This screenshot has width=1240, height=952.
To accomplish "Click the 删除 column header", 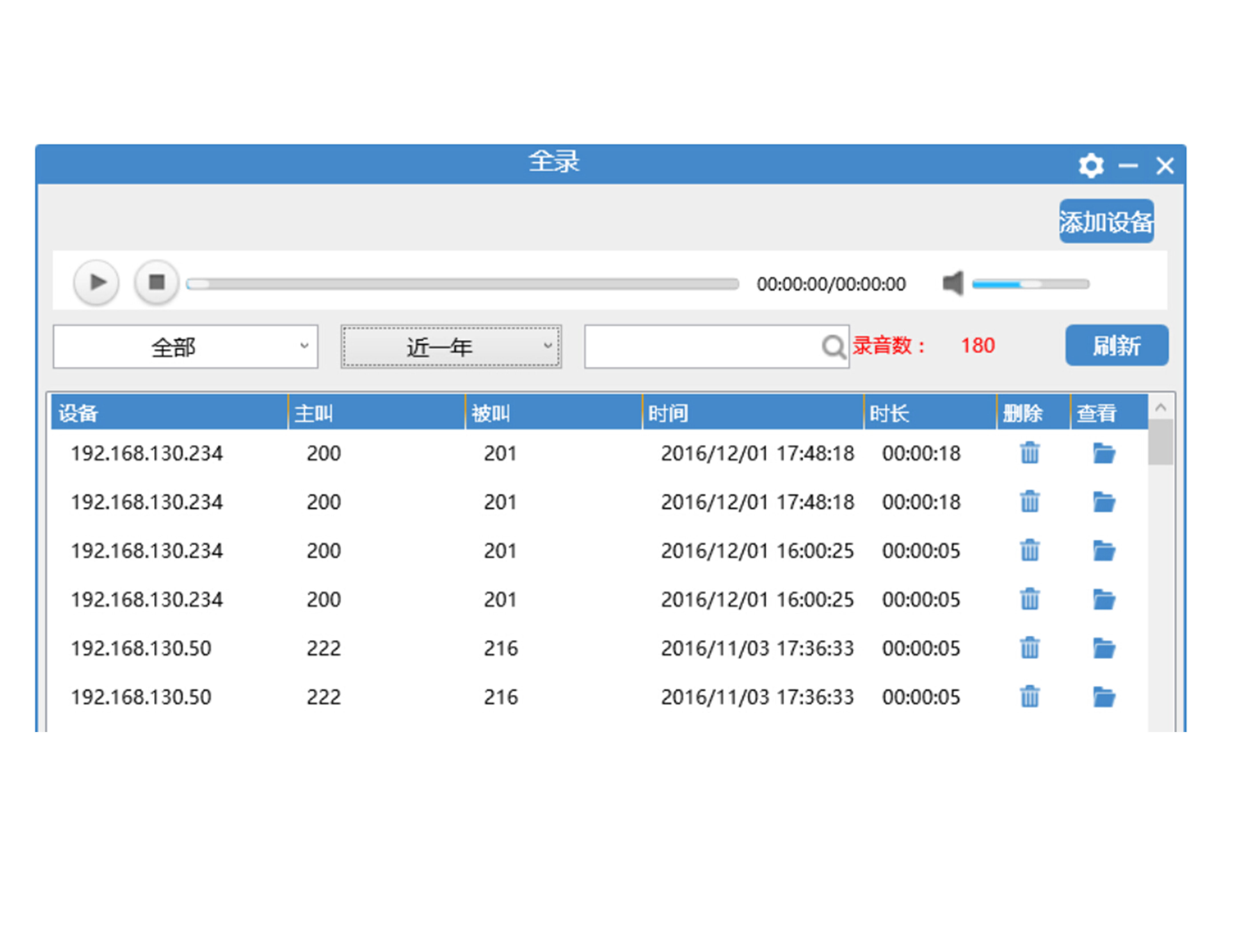I will (x=1034, y=412).
